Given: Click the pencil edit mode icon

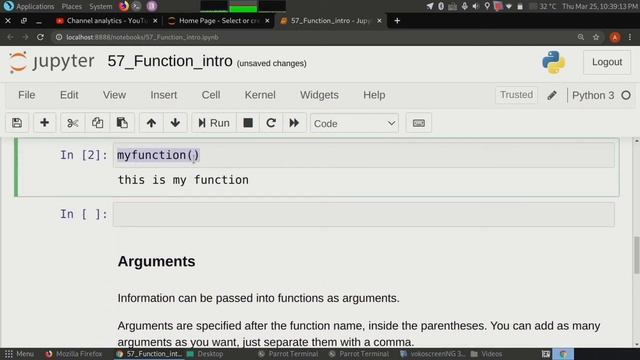Looking at the screenshot, I should [552, 95].
